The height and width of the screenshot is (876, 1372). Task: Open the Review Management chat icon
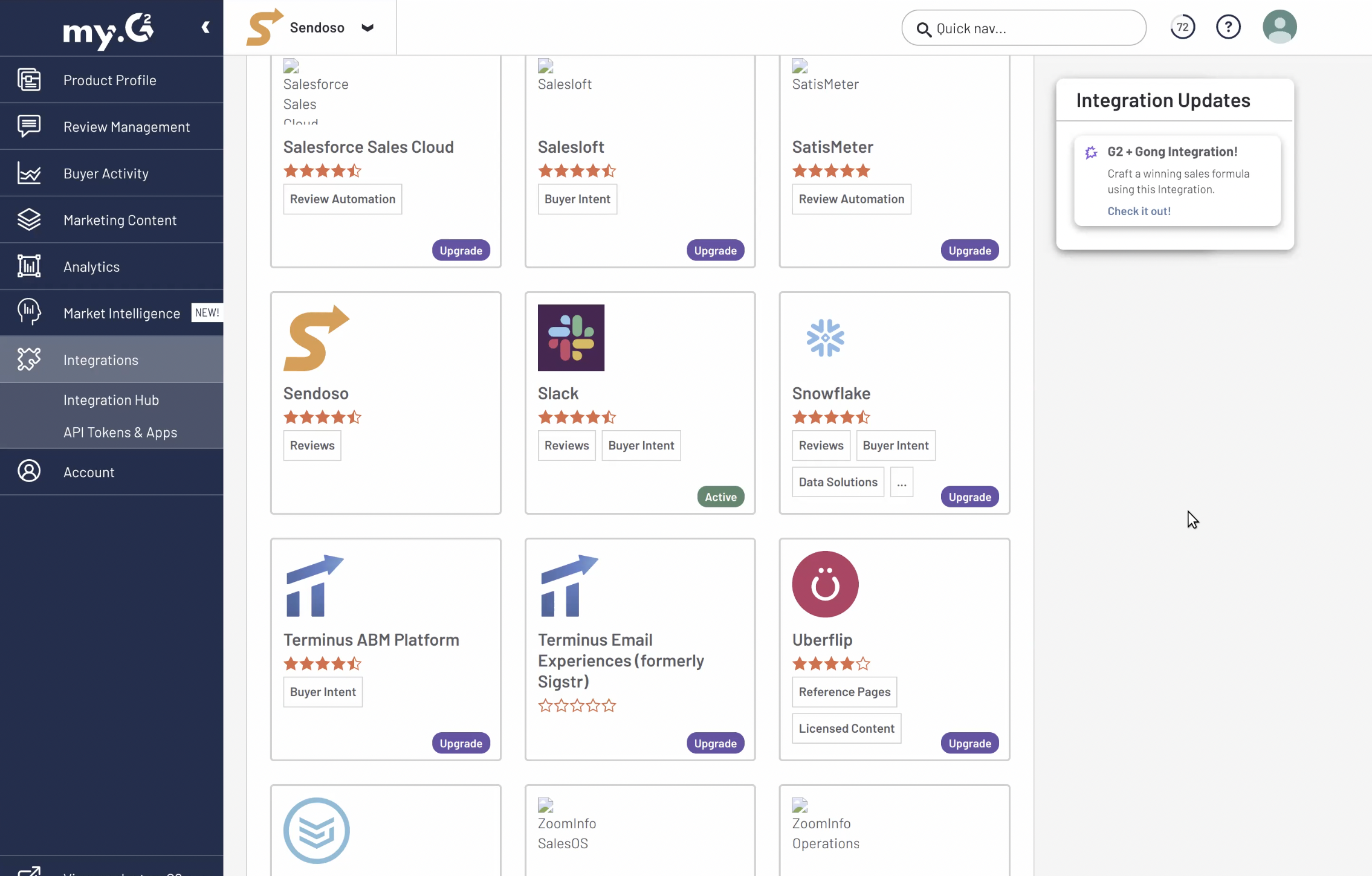coord(28,126)
